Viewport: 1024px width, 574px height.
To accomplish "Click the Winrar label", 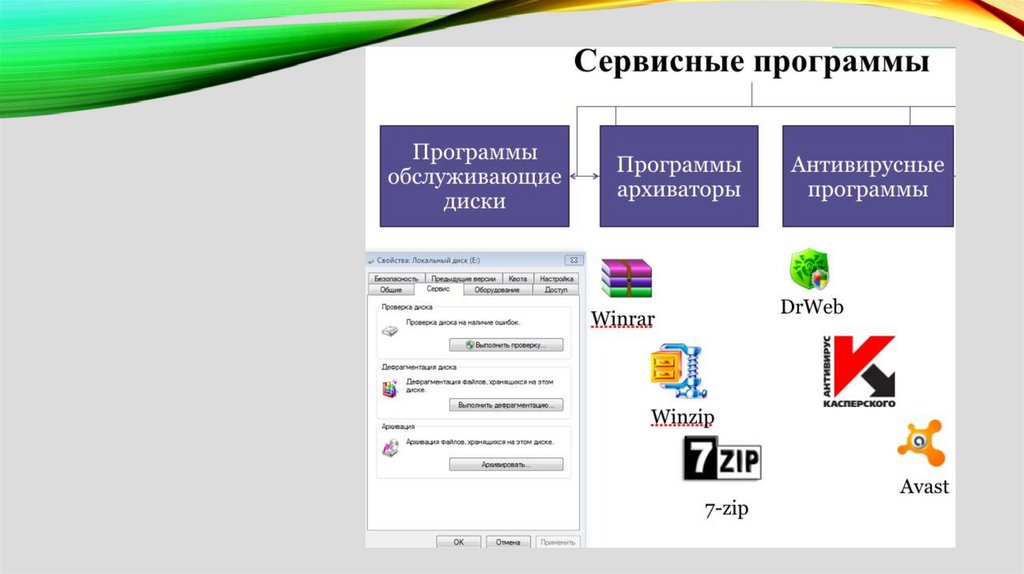I will click(622, 319).
